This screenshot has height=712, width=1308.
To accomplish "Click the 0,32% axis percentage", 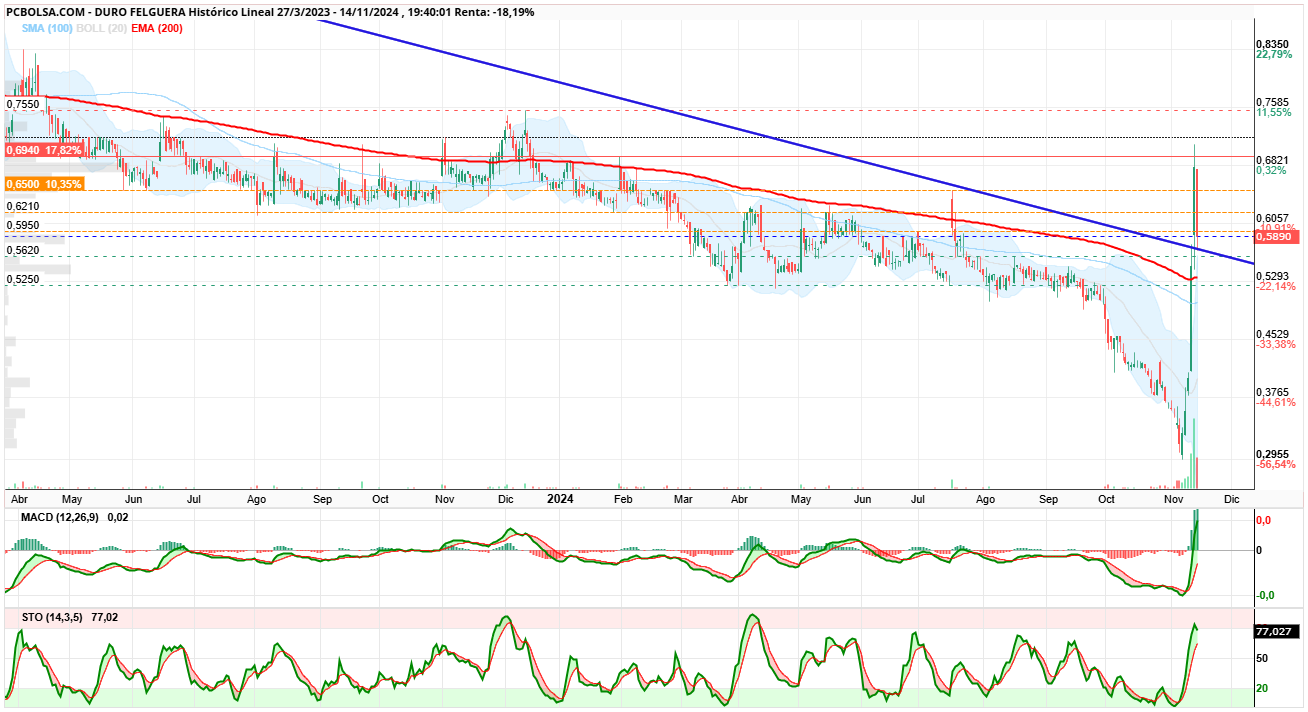I will point(1271,171).
